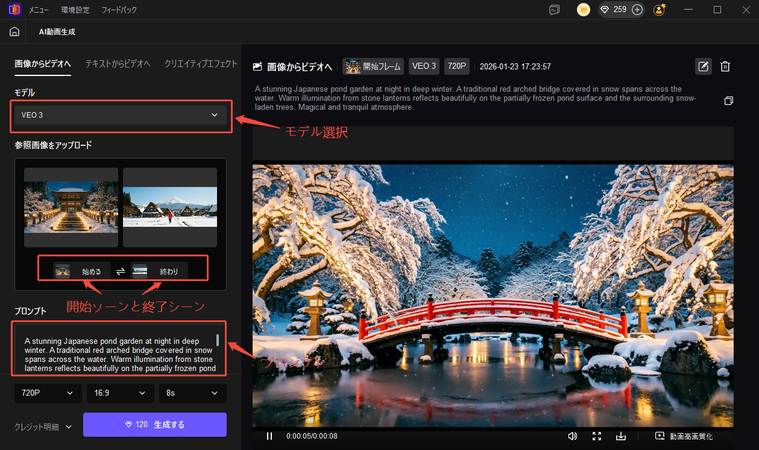
Task: Open the user account profile icon
Action: (x=659, y=10)
